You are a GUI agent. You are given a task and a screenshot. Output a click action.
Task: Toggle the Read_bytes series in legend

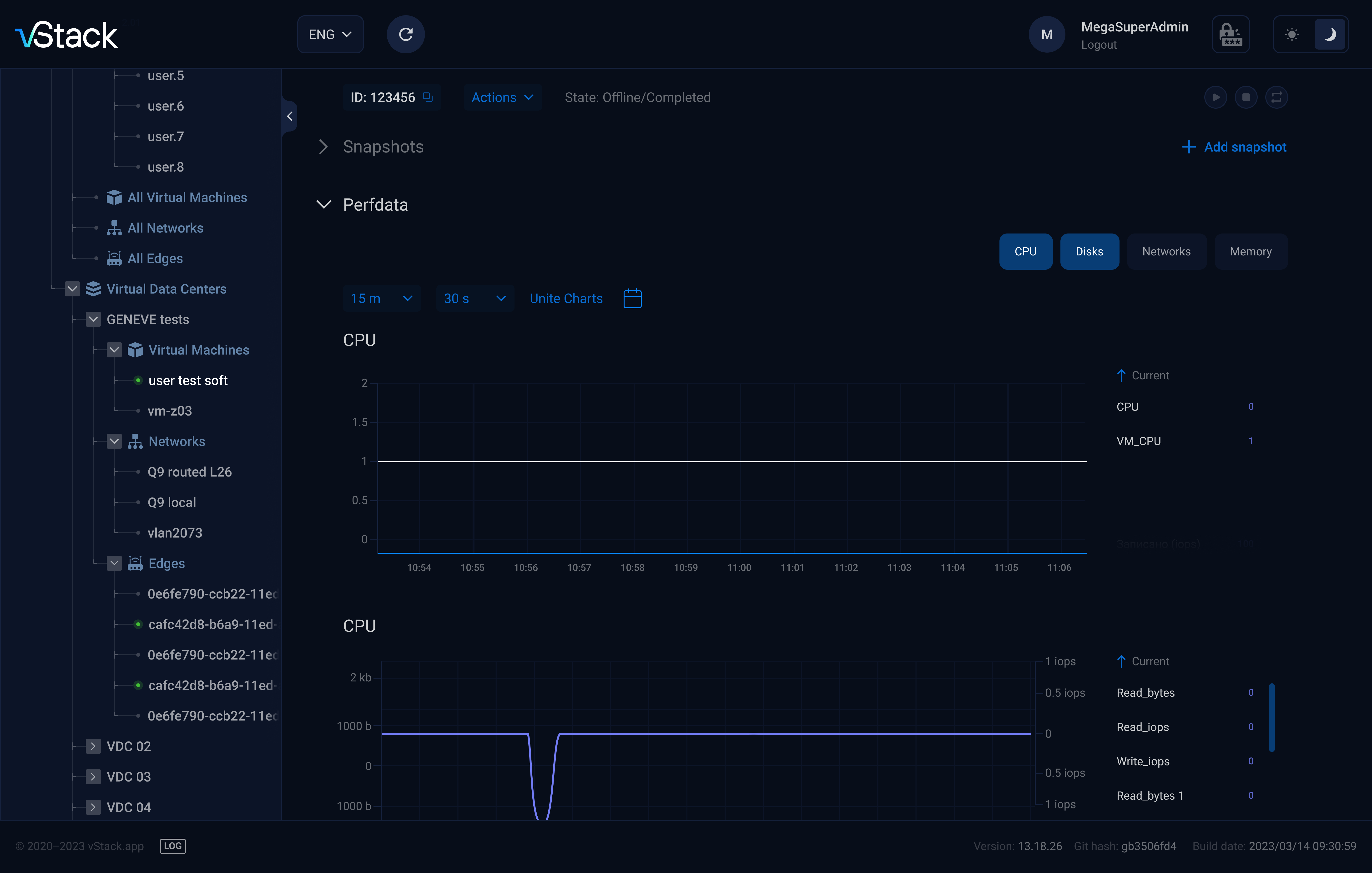1145,692
